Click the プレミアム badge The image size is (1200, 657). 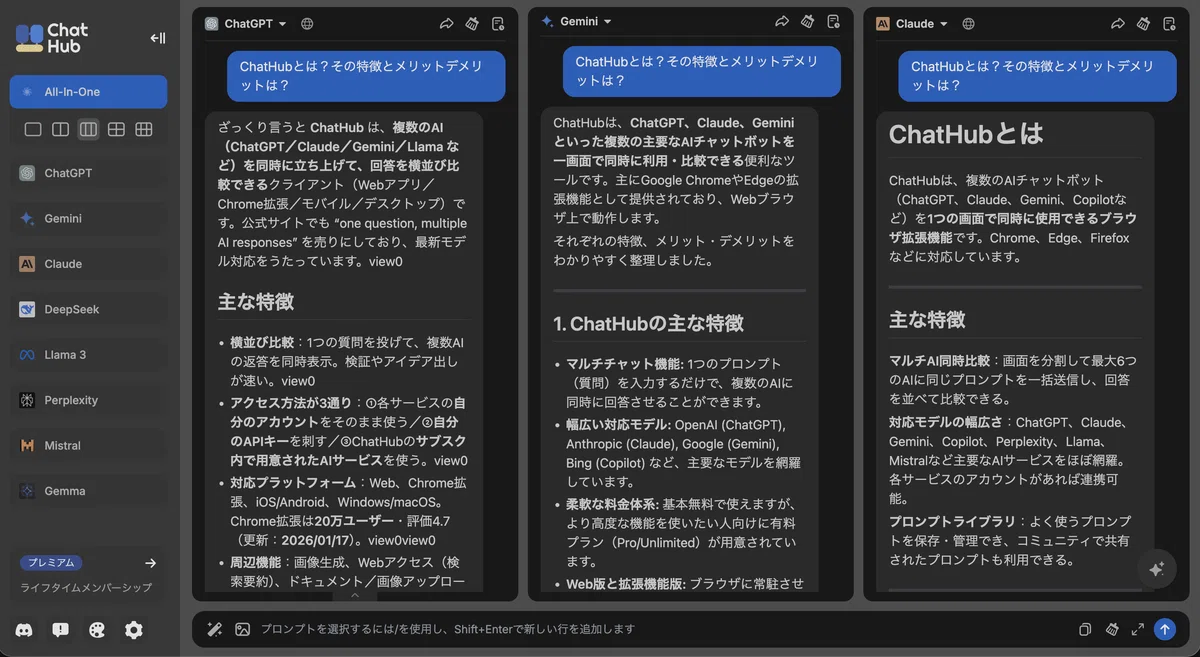(x=51, y=563)
